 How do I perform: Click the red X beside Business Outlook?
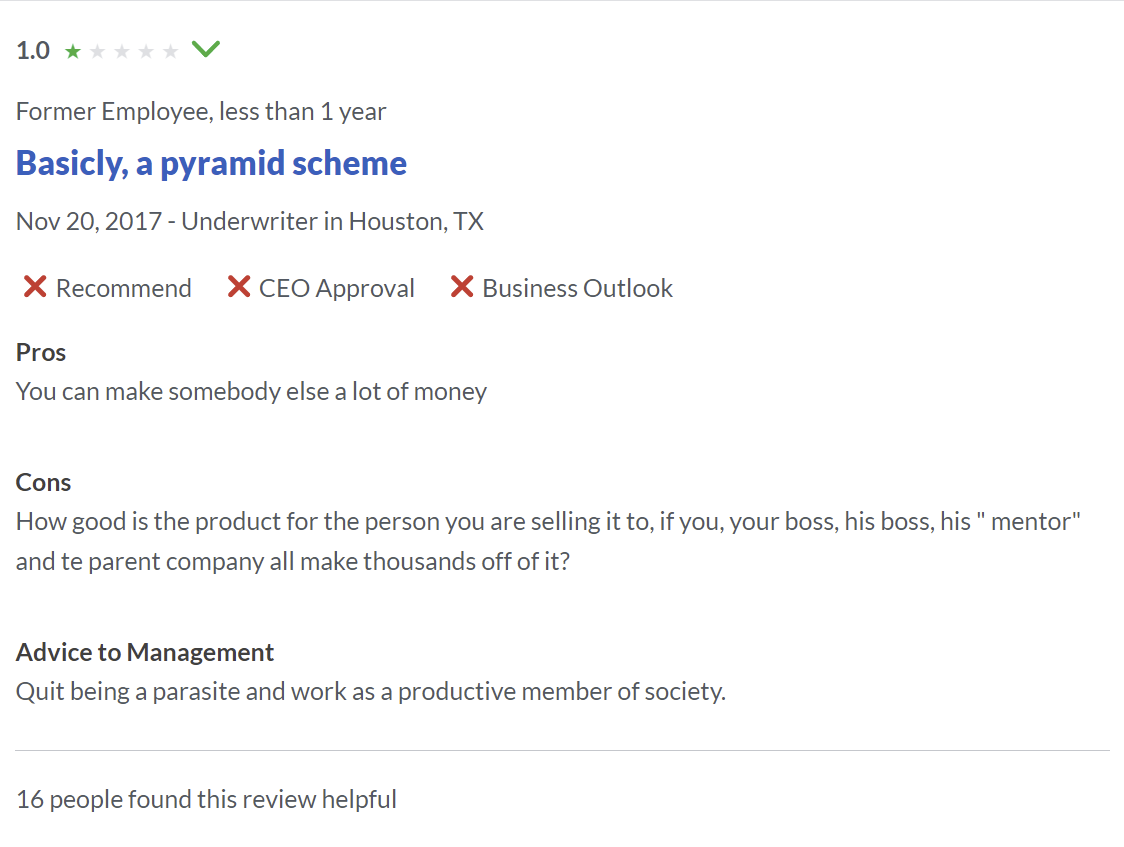[461, 288]
